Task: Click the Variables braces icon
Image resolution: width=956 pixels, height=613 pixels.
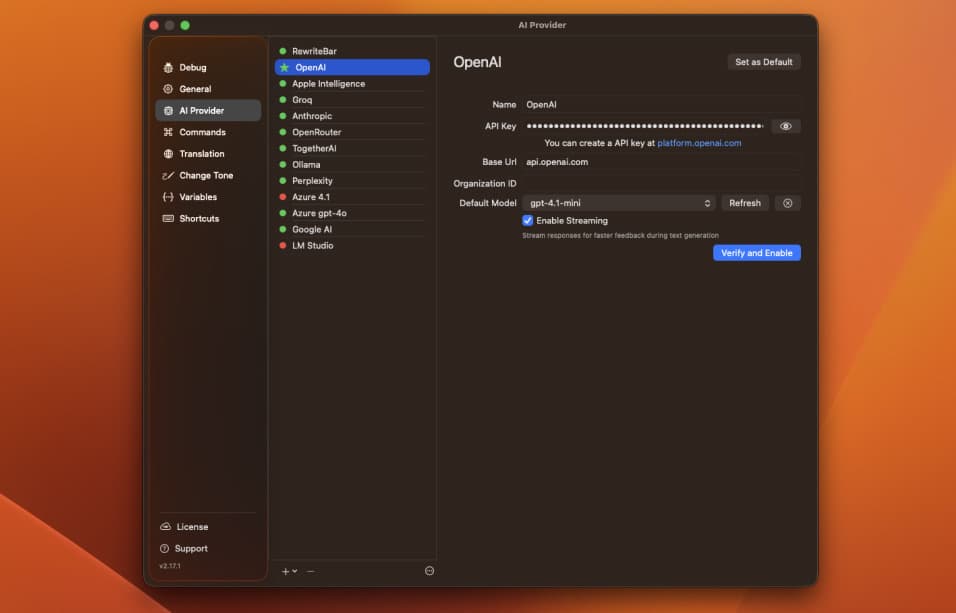Action: click(x=168, y=197)
